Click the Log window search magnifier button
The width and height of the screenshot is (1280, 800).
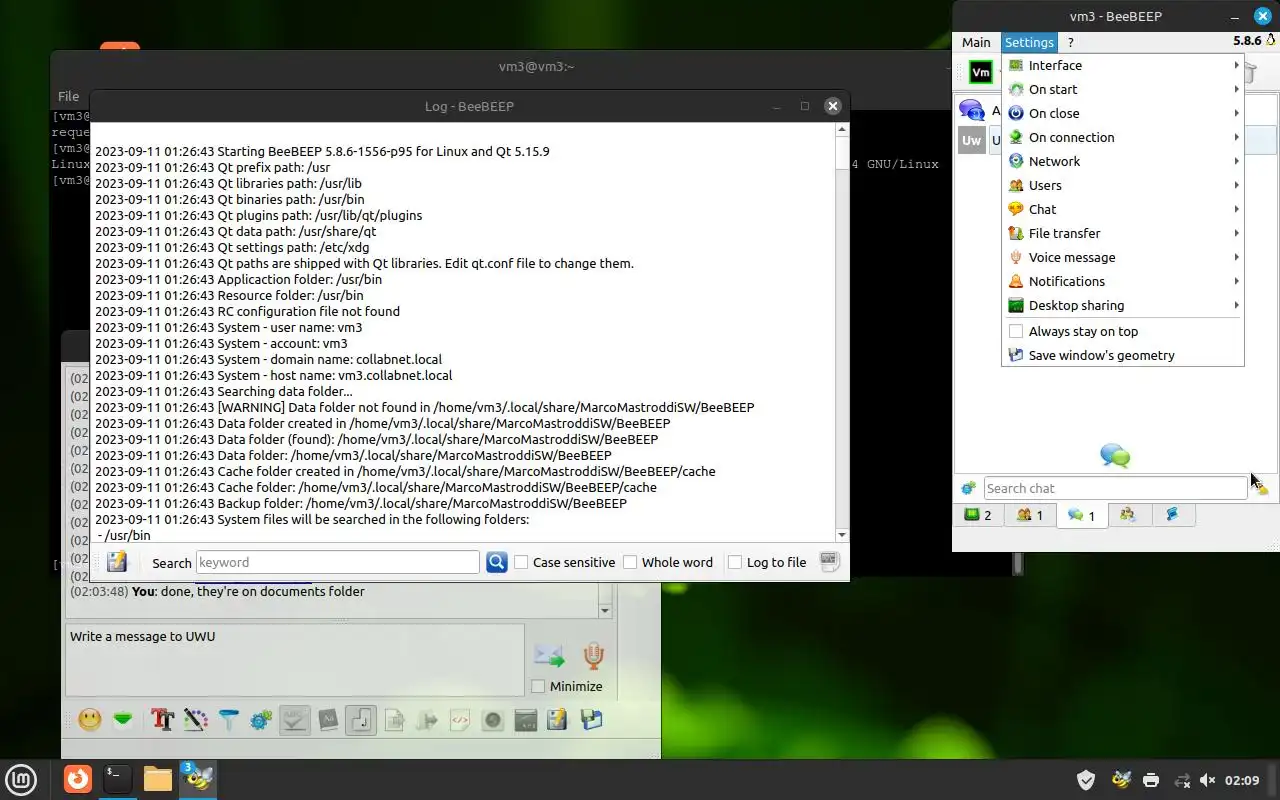pyautogui.click(x=497, y=562)
